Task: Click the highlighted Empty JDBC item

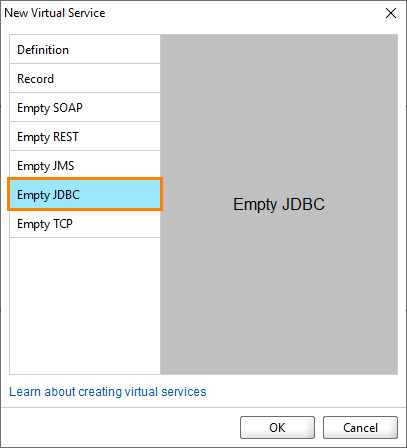Action: pos(85,194)
